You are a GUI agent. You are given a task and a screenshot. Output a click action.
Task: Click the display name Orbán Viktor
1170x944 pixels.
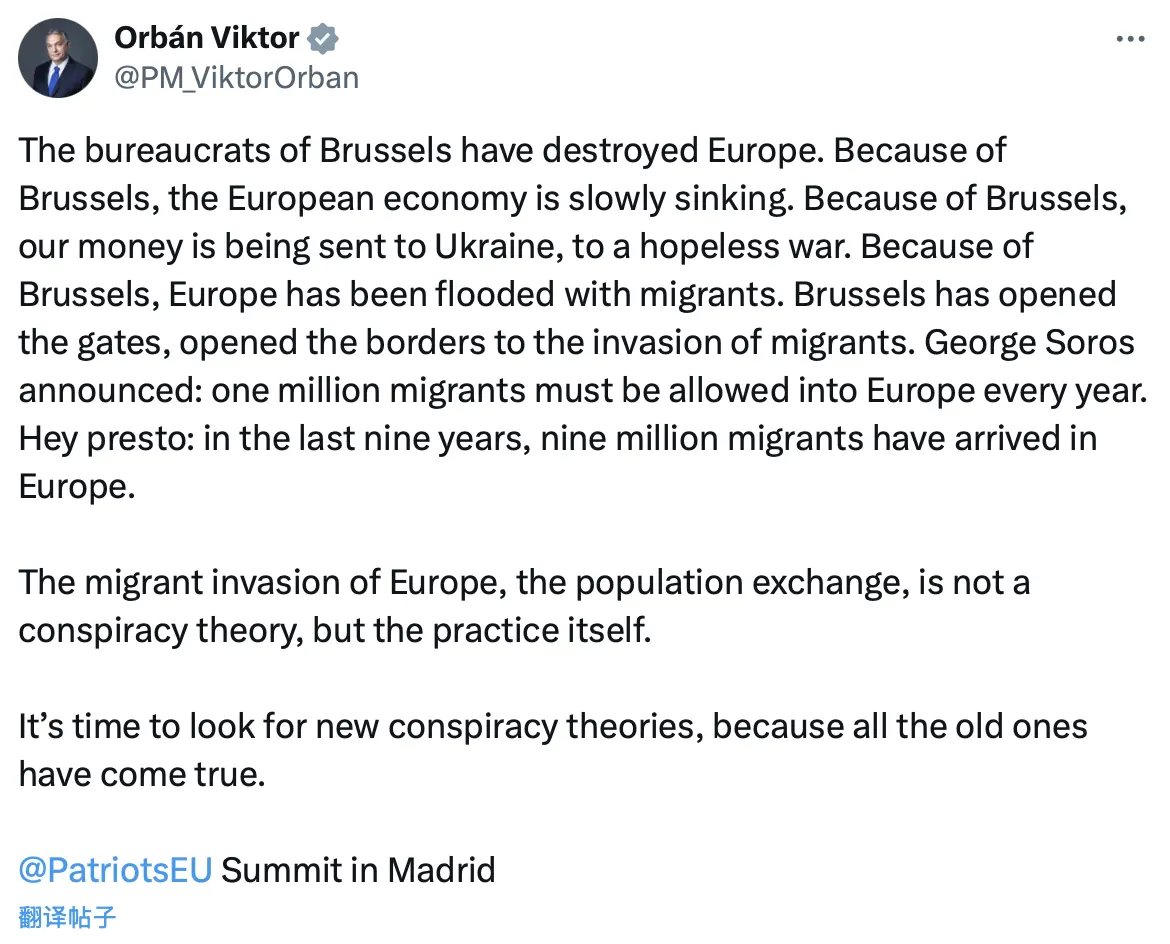click(x=206, y=39)
